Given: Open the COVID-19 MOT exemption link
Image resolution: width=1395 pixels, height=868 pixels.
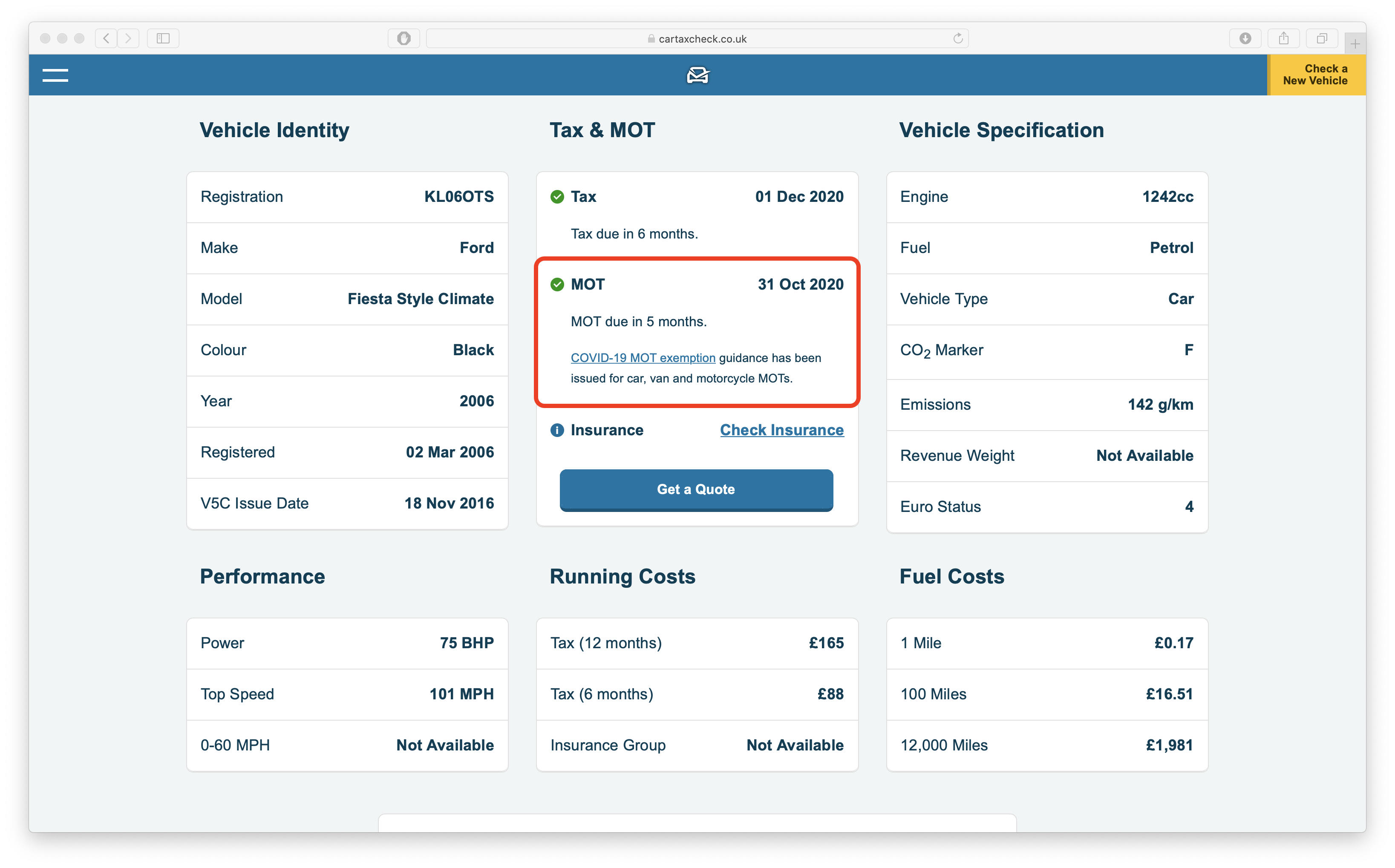Looking at the screenshot, I should pyautogui.click(x=643, y=358).
